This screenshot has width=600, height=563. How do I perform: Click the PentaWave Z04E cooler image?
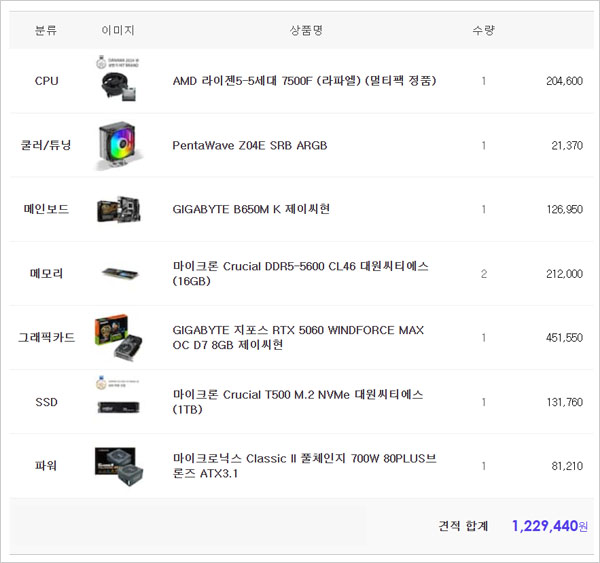point(118,145)
